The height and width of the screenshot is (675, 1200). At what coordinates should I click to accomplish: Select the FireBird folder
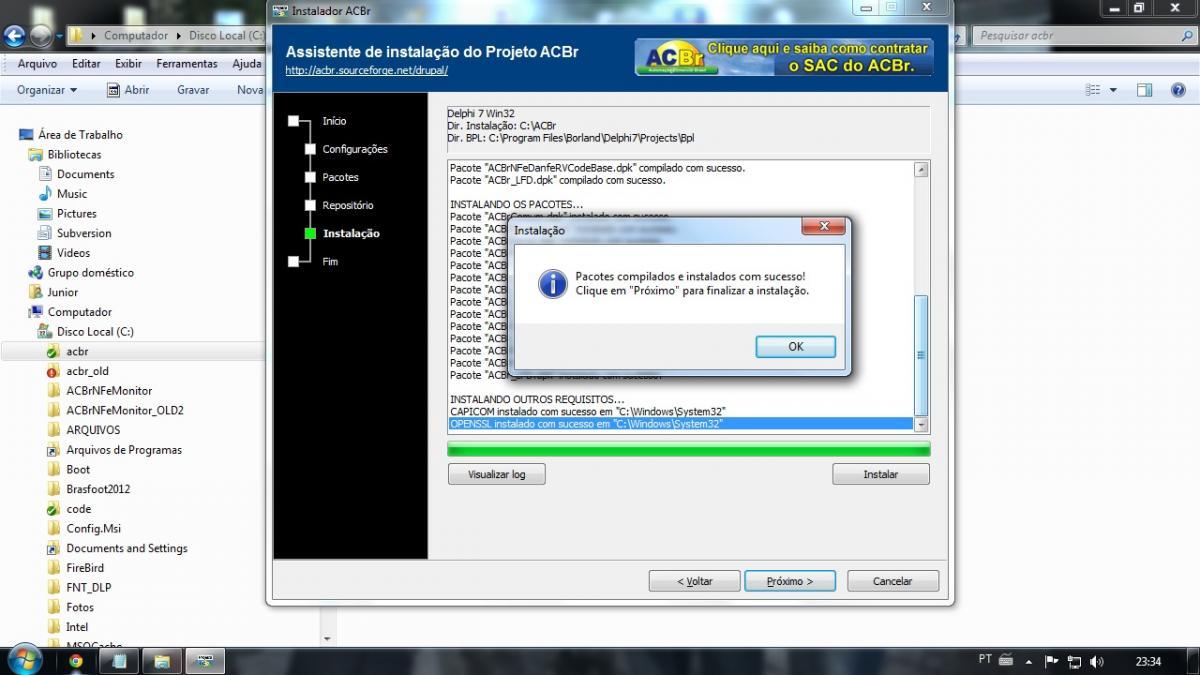pos(85,568)
